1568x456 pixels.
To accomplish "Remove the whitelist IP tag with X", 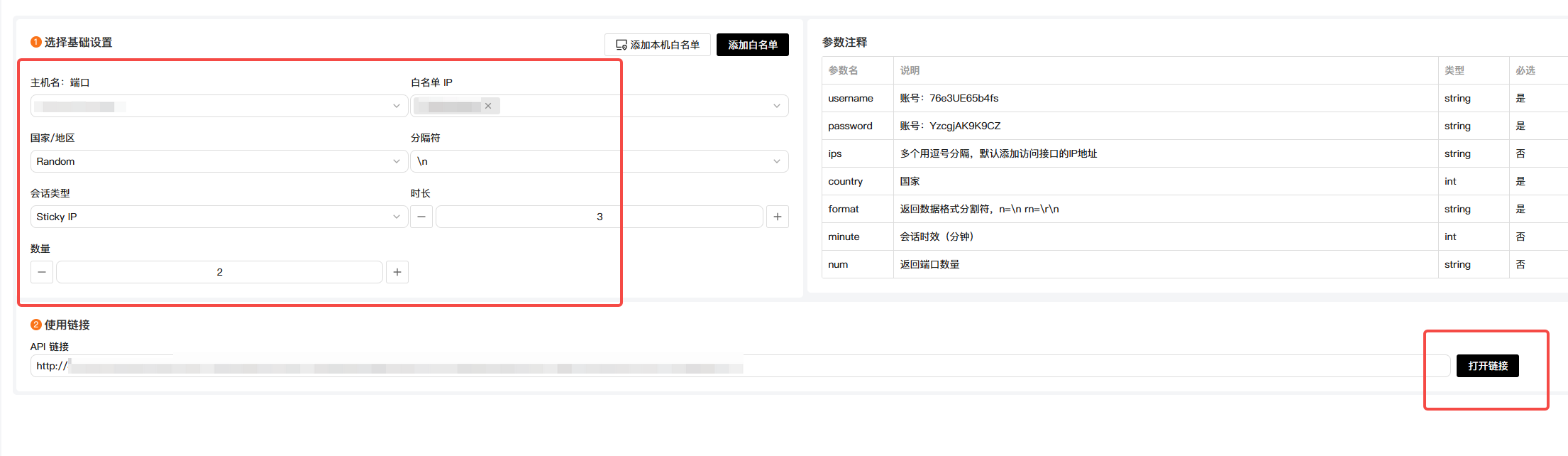I will coord(488,106).
